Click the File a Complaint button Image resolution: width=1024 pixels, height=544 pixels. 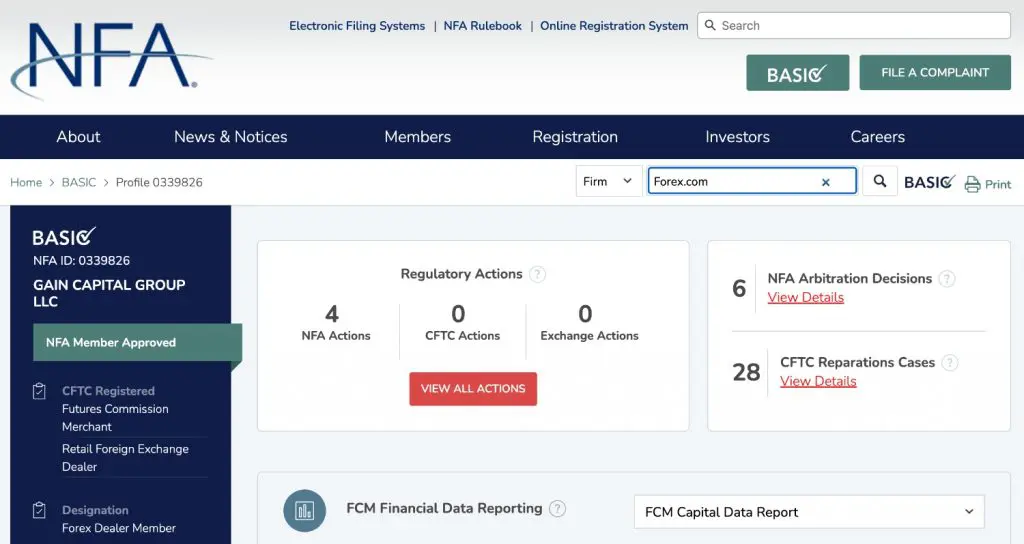click(935, 72)
